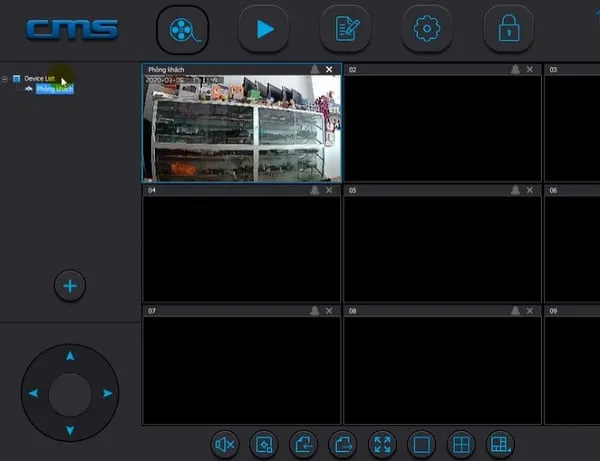600x461 pixels.
Task: Toggle alarm bell on Phòng khách window
Action: coord(314,69)
